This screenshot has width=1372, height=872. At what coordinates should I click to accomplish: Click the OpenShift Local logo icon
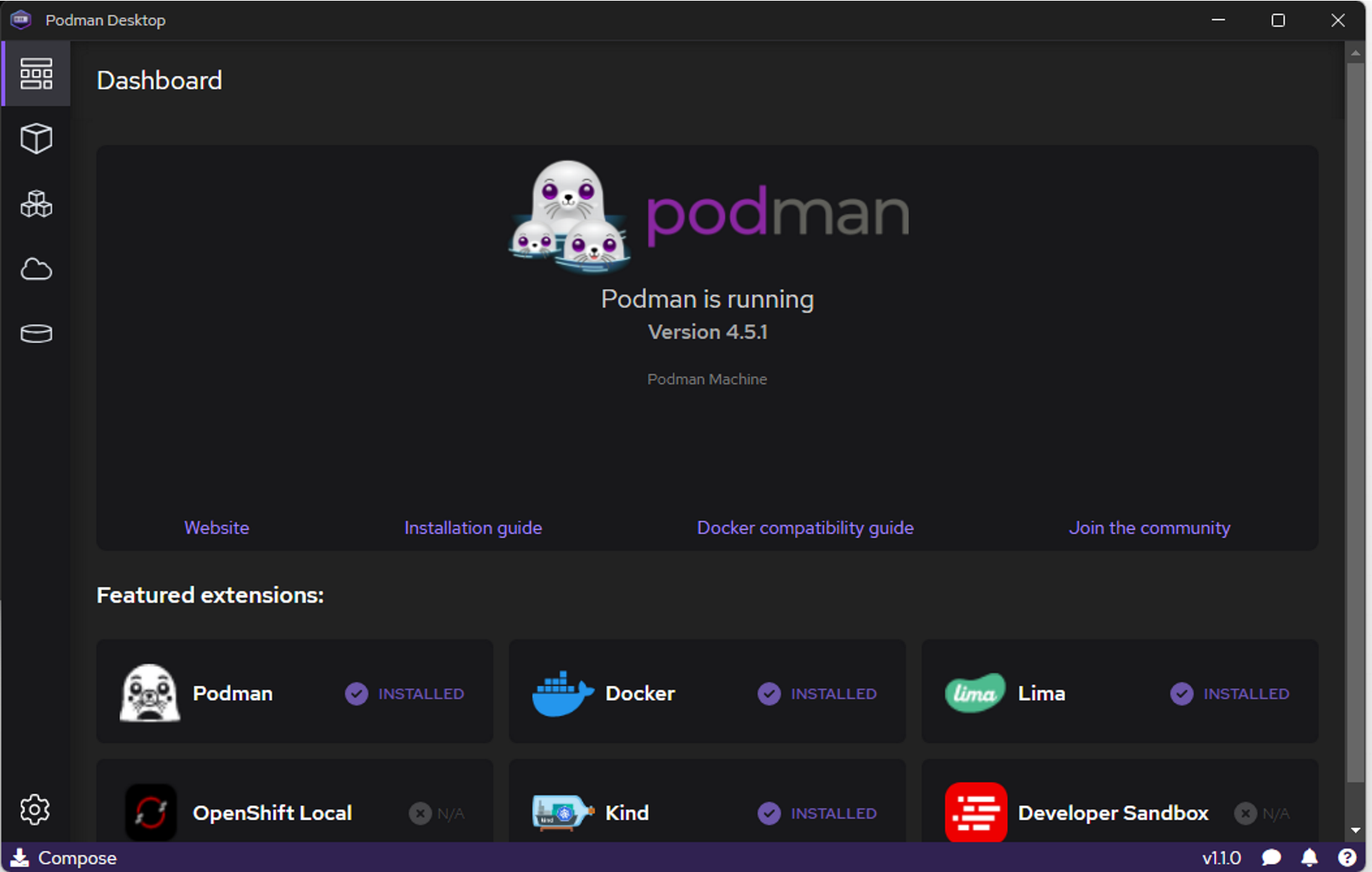point(151,813)
